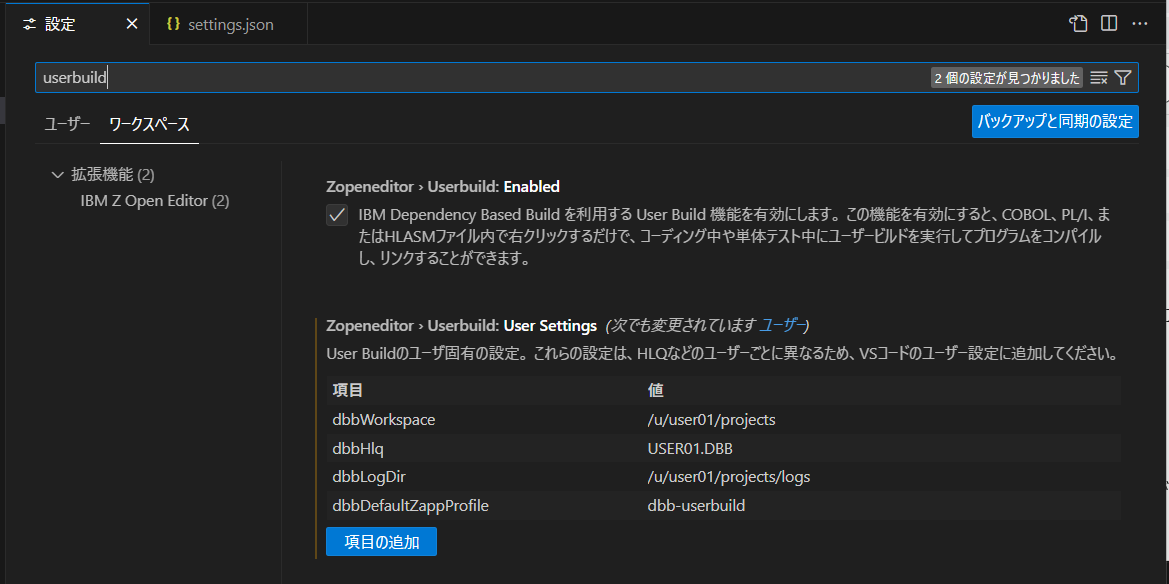Clear the settings search using the clear icon
The image size is (1169, 584).
point(1098,77)
